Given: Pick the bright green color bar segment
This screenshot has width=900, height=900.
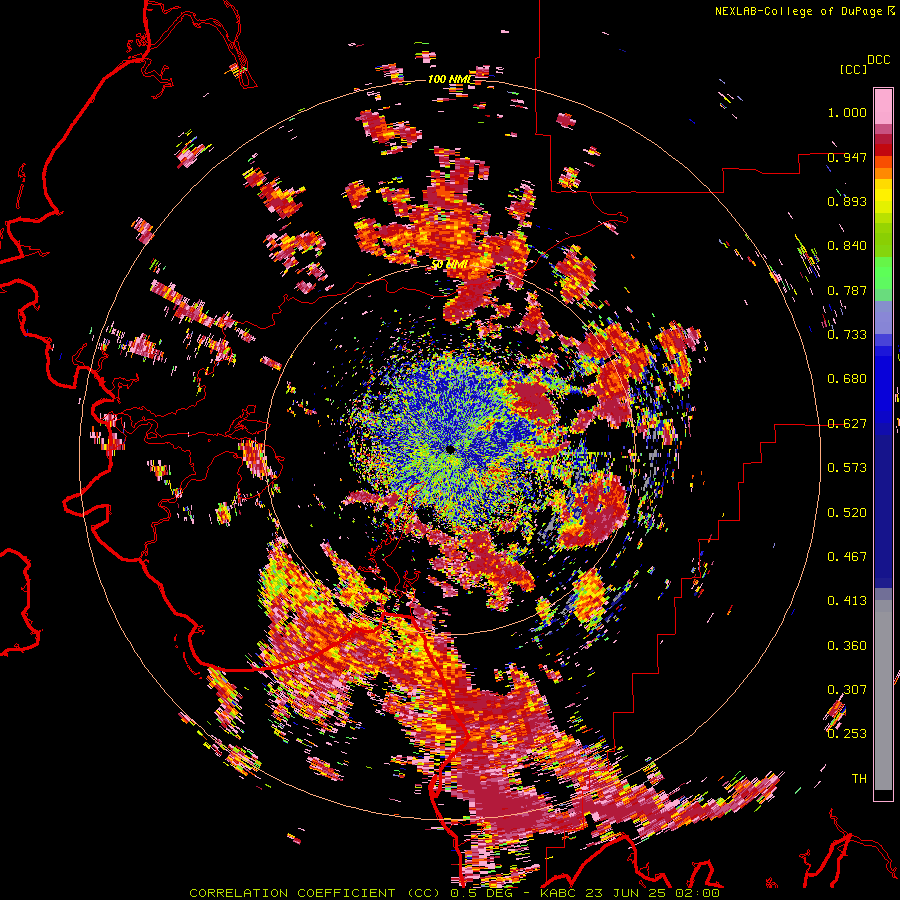Looking at the screenshot, I should click(x=883, y=274).
